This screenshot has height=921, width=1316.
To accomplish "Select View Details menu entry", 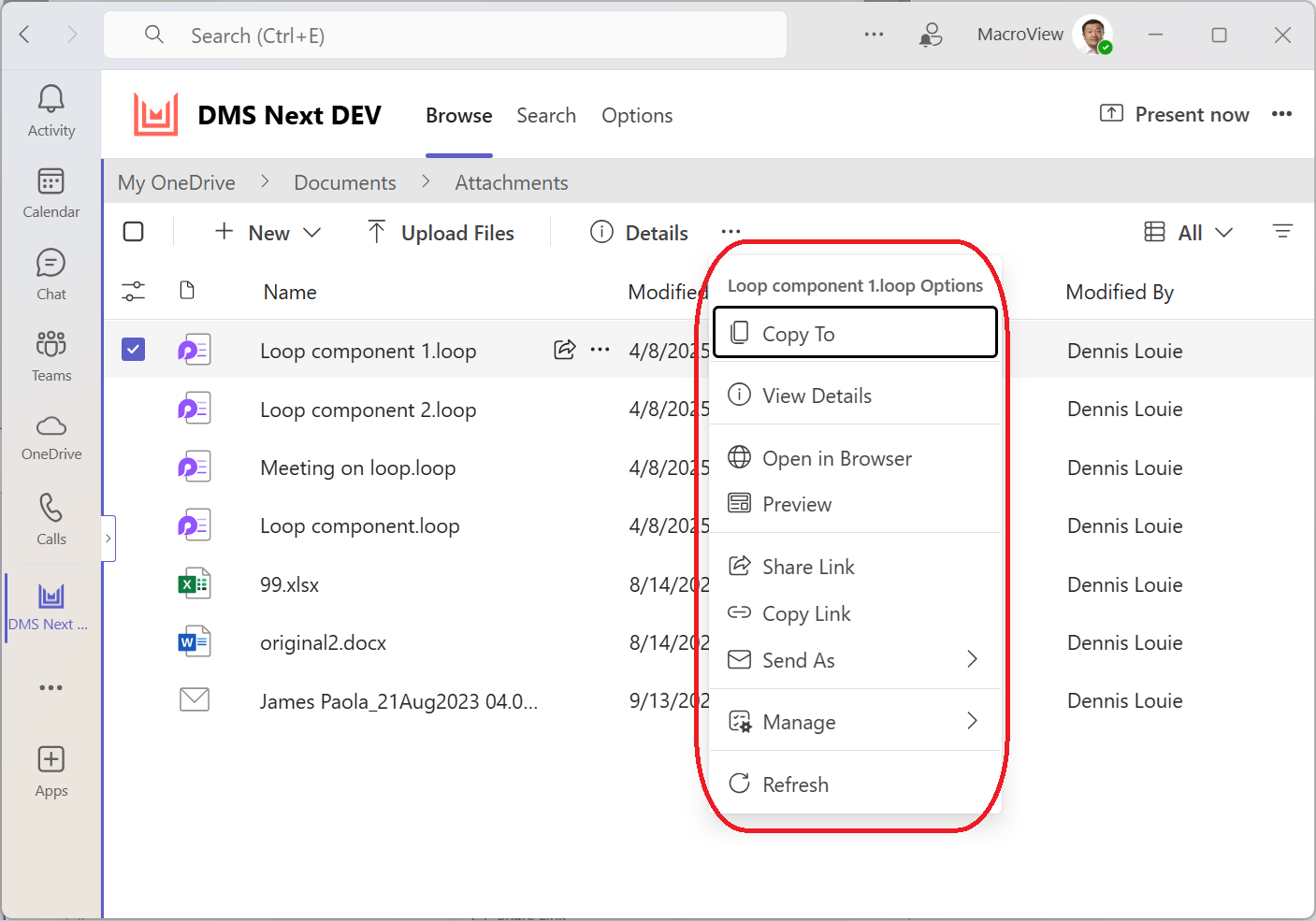I will (856, 396).
